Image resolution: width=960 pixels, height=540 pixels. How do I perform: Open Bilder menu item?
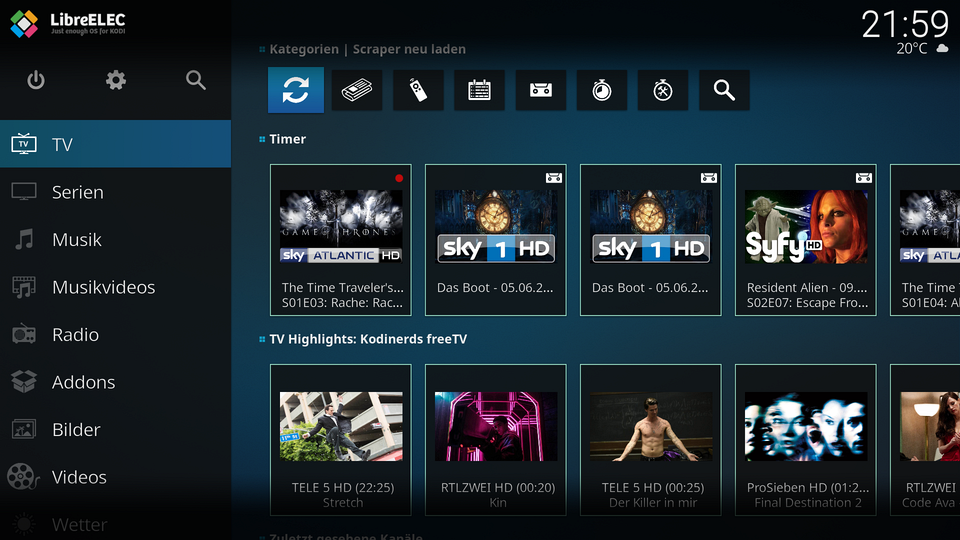tap(116, 429)
